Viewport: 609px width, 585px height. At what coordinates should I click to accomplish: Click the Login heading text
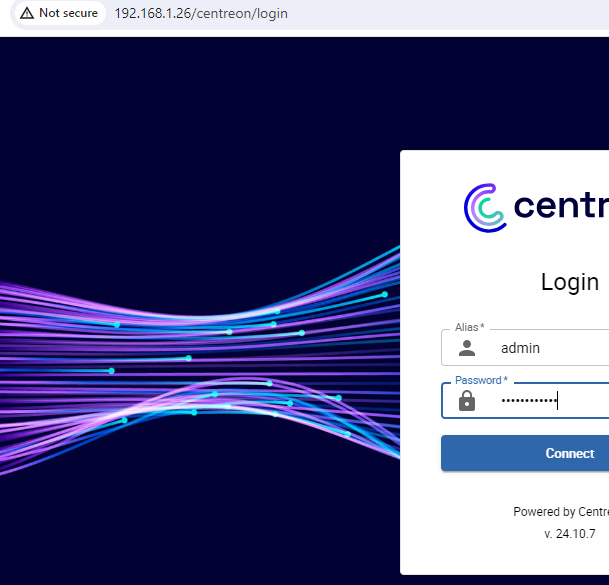point(570,282)
